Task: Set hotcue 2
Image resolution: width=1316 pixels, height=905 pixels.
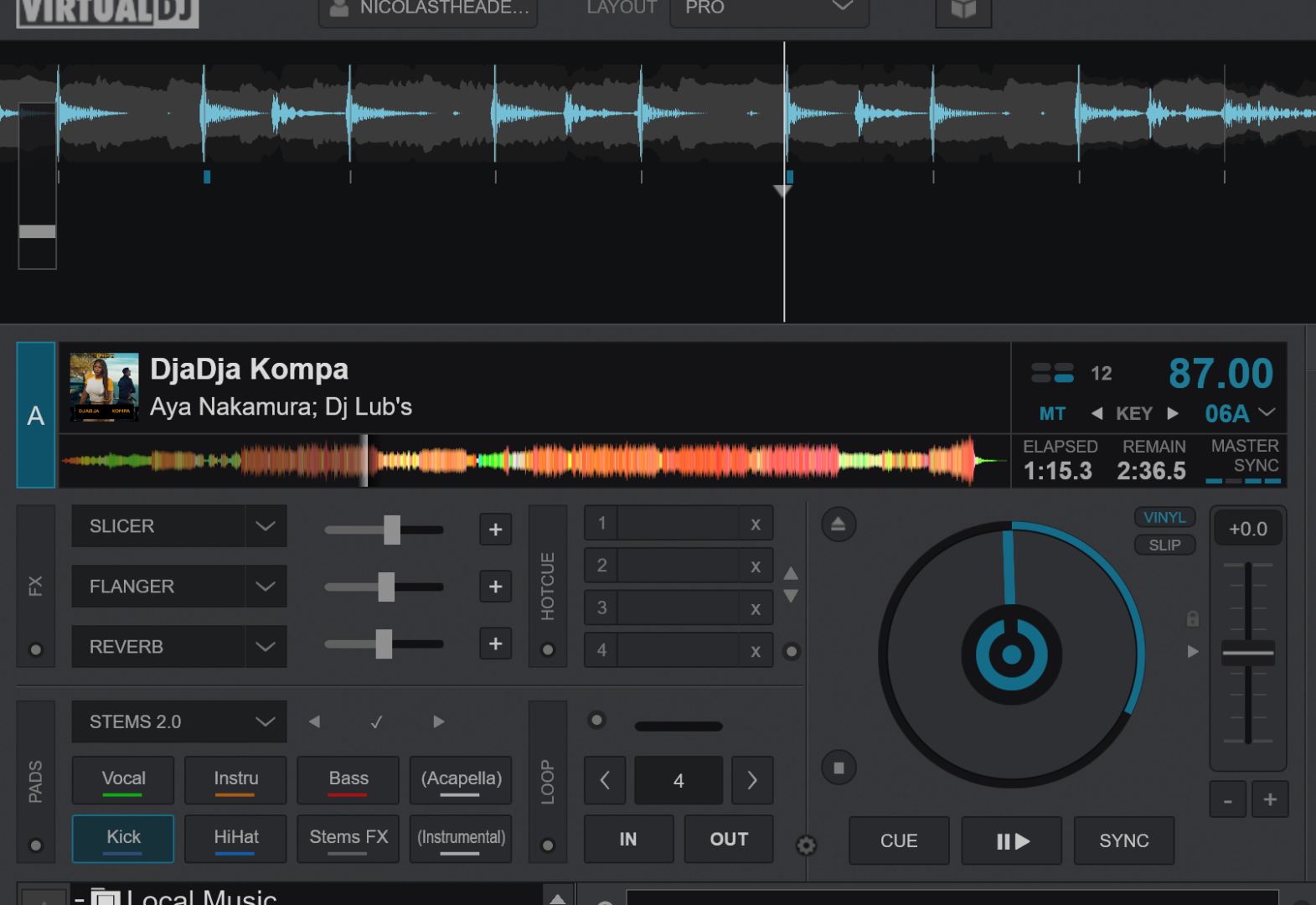Action: 662,566
